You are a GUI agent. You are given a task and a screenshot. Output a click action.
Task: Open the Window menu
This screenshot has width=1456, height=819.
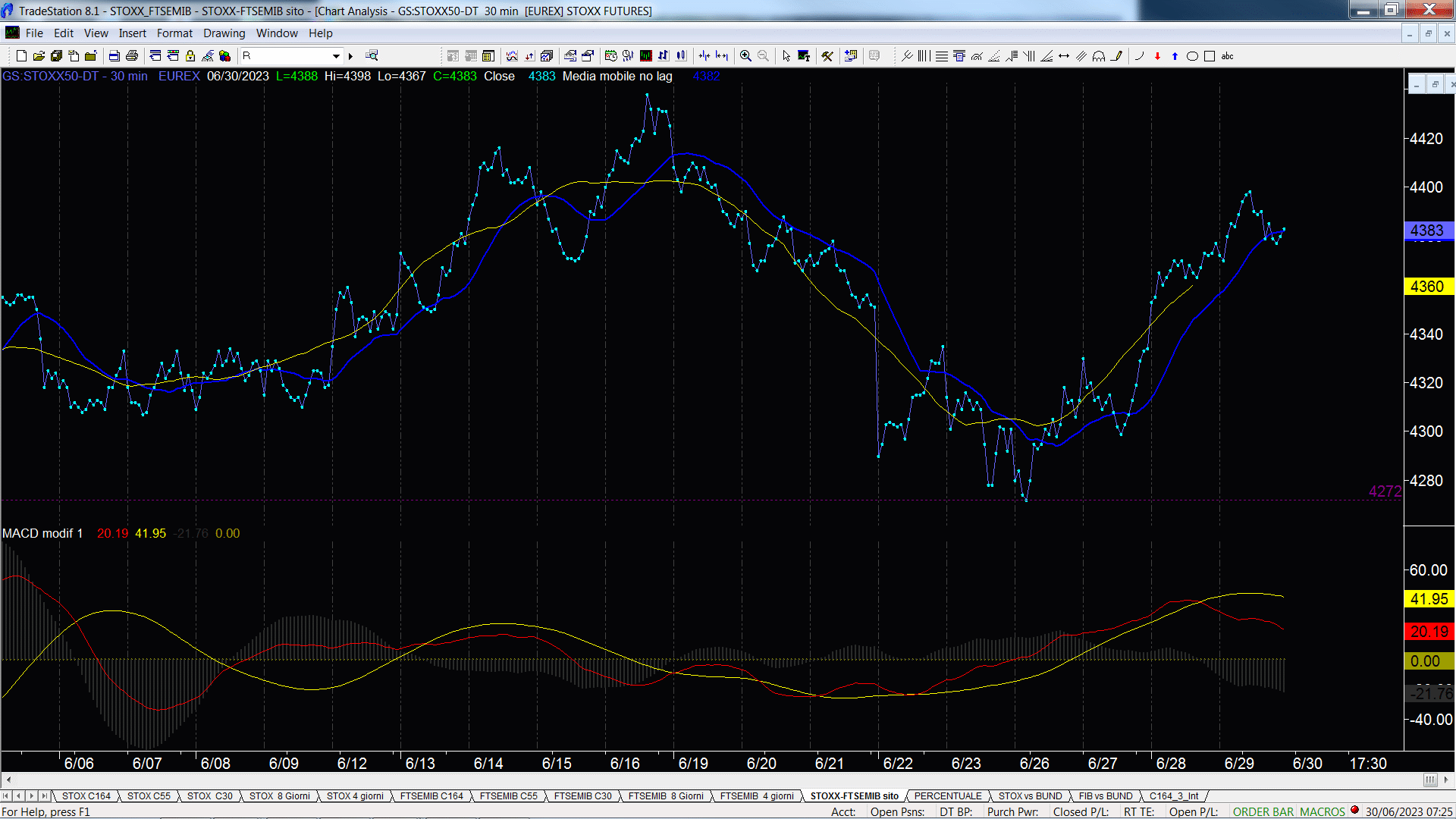click(x=277, y=33)
